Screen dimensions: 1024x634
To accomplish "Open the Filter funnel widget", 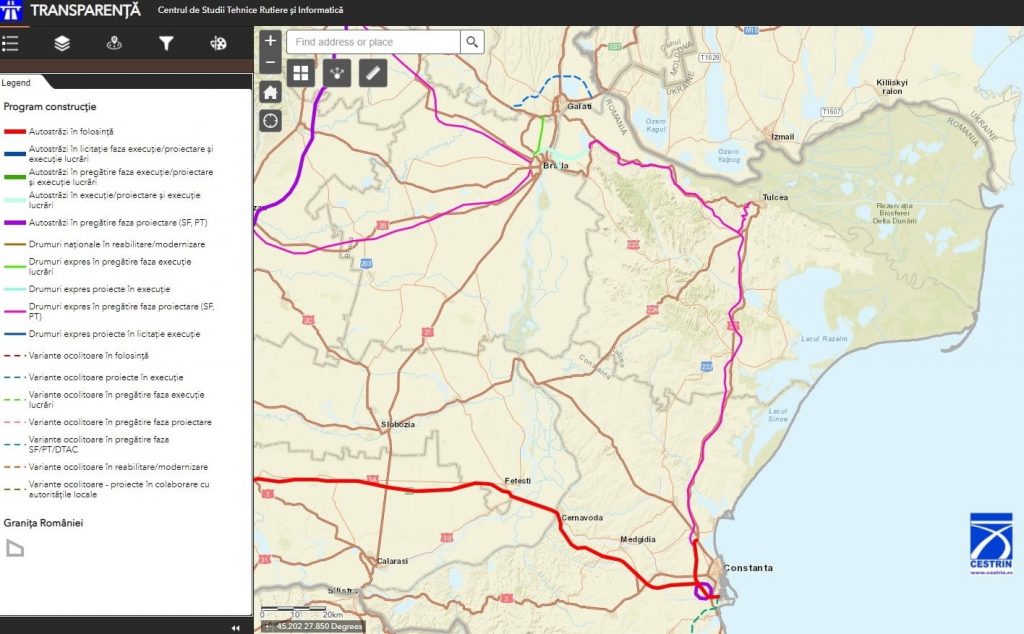I will click(x=166, y=43).
